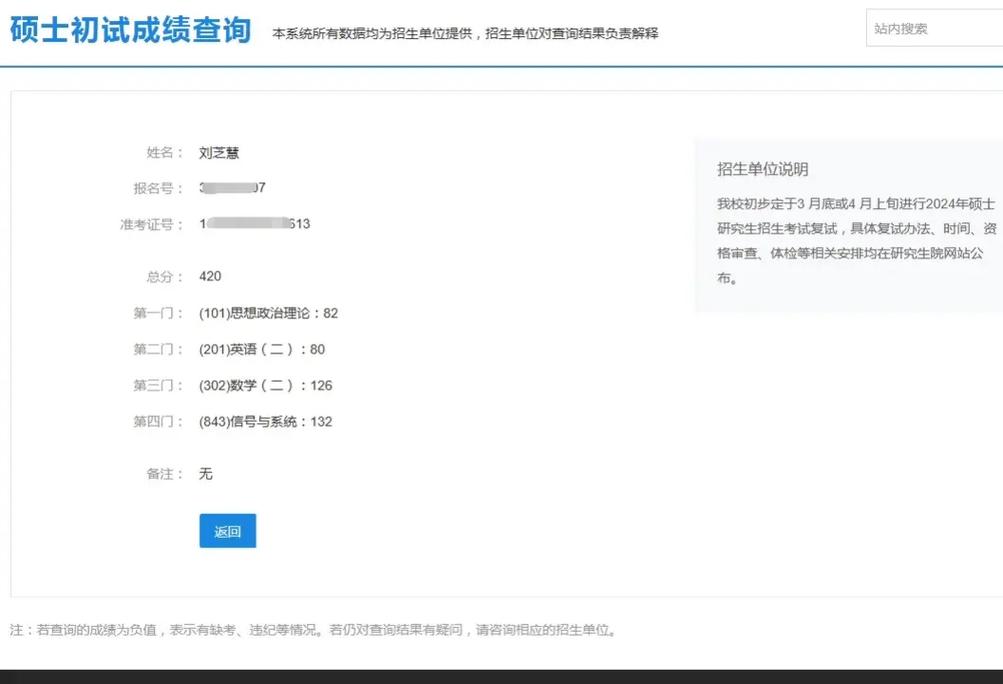Click the header disclaimer about 招生单位 data
Viewport: 1003px width, 684px height.
point(465,33)
